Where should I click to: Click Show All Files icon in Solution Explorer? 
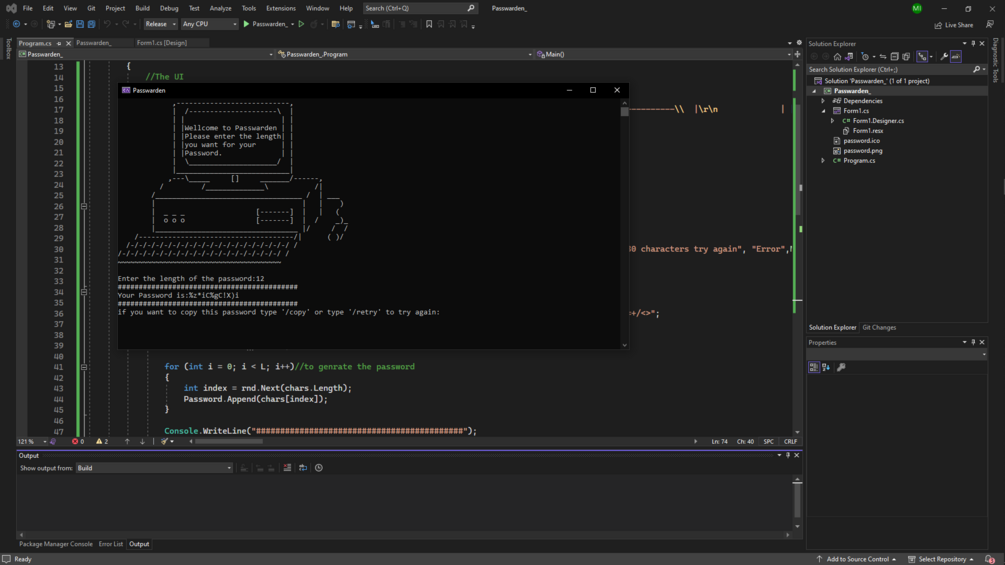[x=906, y=56]
